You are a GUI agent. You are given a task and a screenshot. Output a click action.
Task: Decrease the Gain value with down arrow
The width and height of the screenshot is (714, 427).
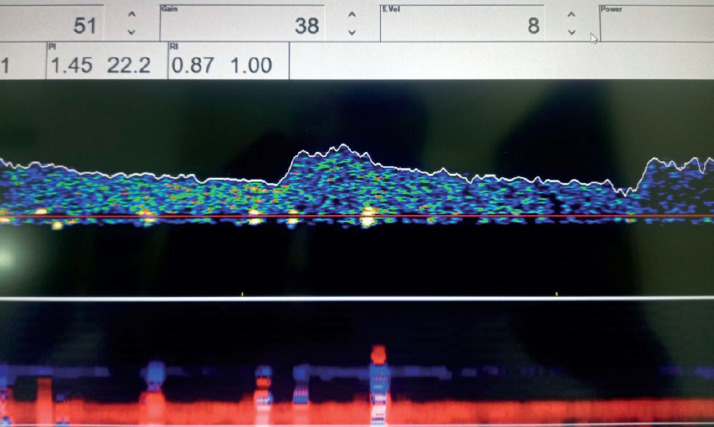click(351, 32)
